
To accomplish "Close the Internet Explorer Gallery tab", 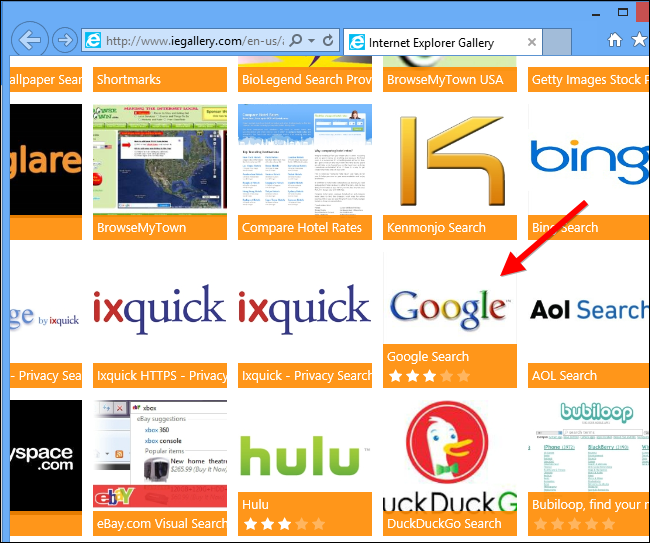I will 531,42.
